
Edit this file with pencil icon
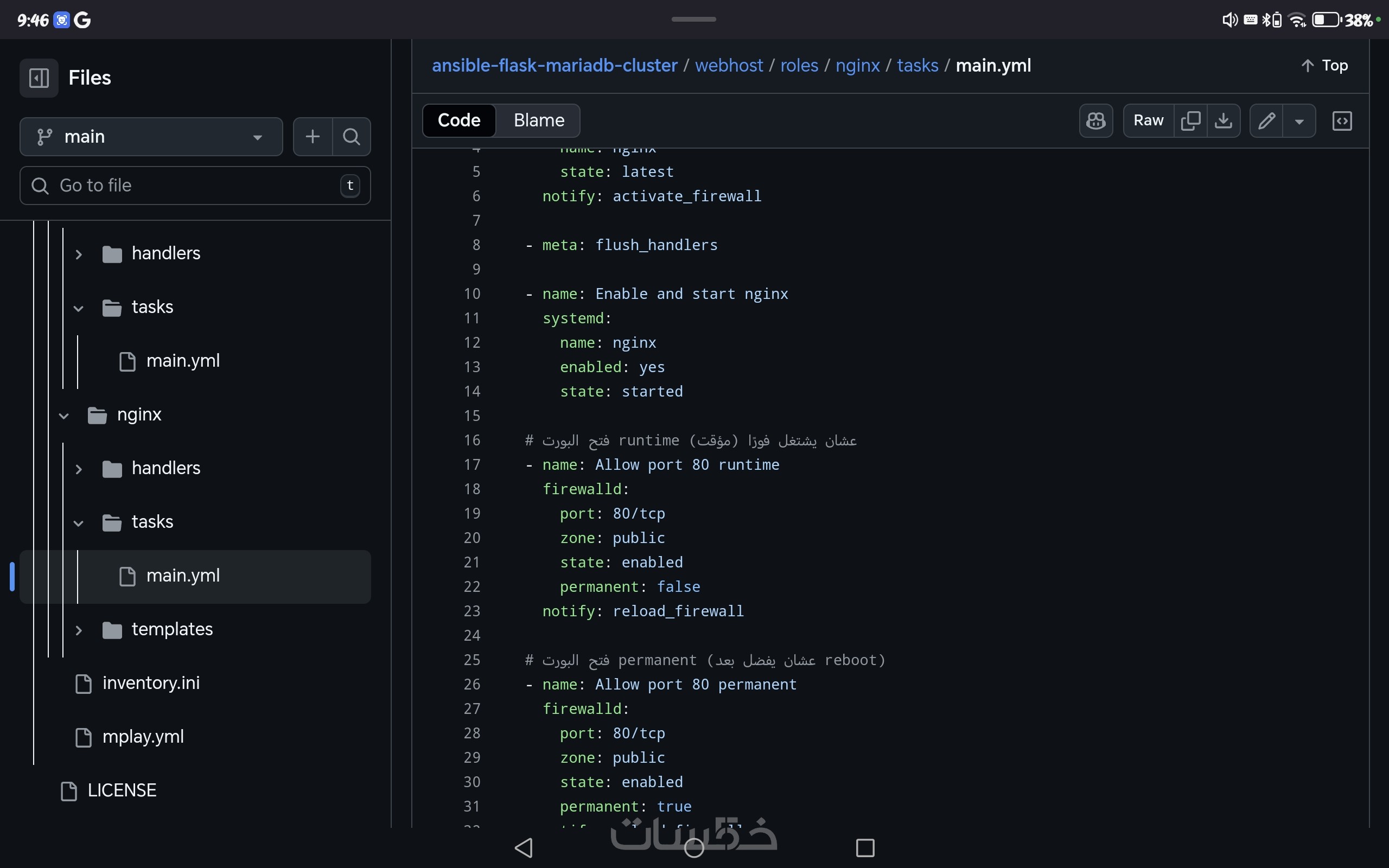(1266, 120)
